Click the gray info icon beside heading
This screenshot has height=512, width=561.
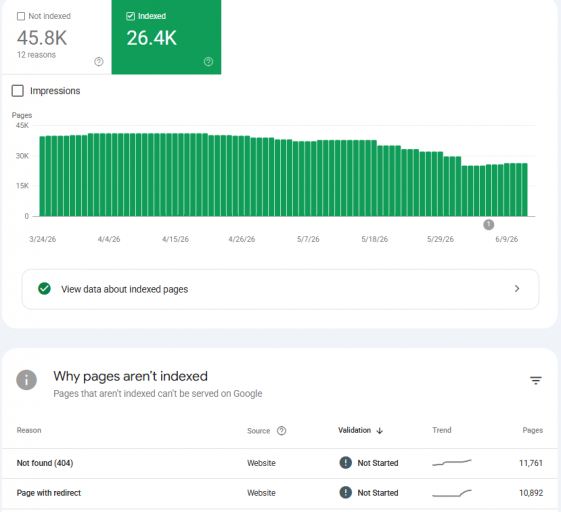pyautogui.click(x=26, y=380)
